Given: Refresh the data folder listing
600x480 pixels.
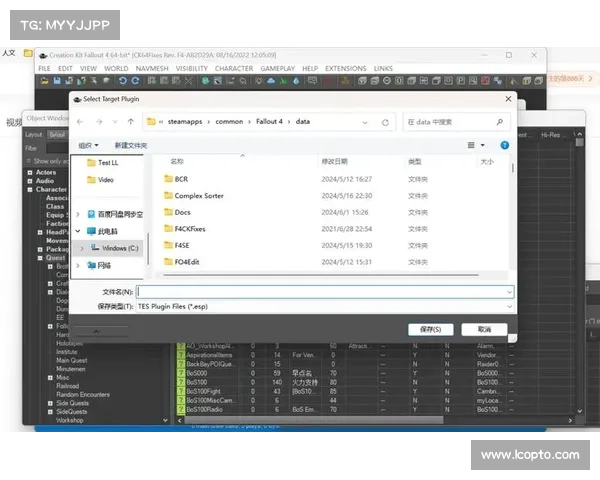Looking at the screenshot, I should click(385, 122).
